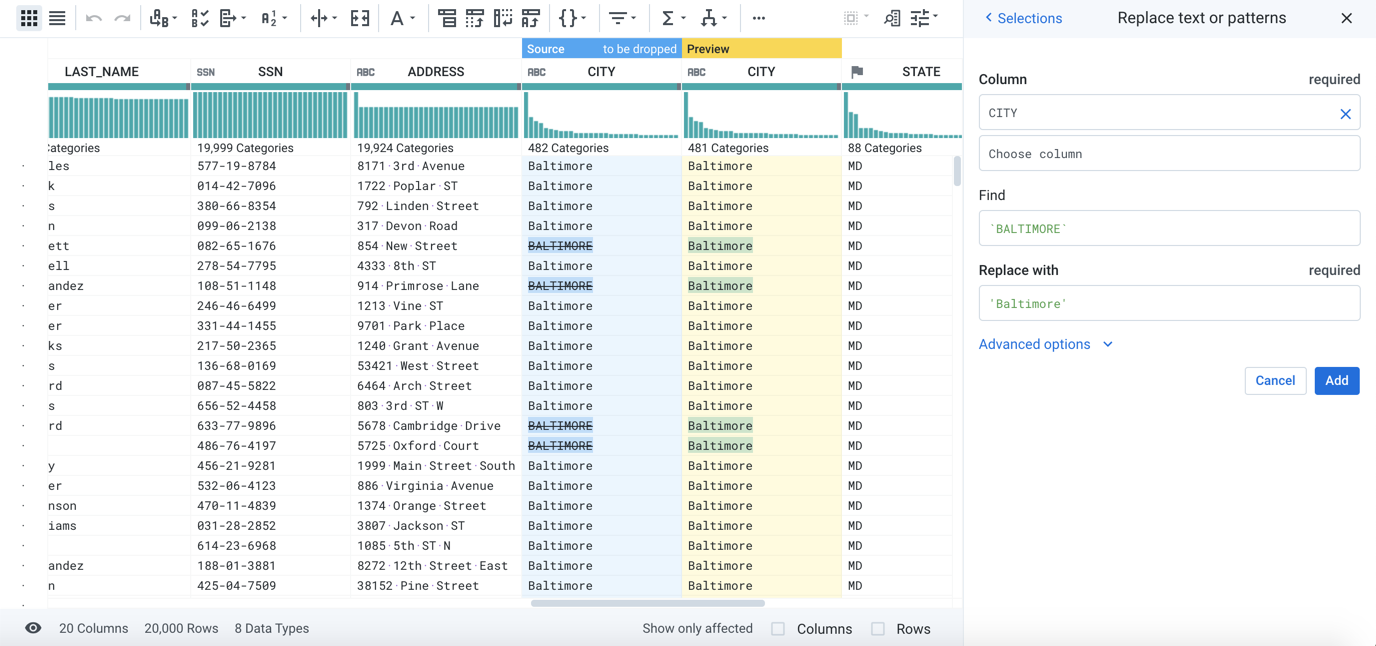Click the second row-structure toolbar icon
This screenshot has width=1376, height=646.
pos(475,18)
